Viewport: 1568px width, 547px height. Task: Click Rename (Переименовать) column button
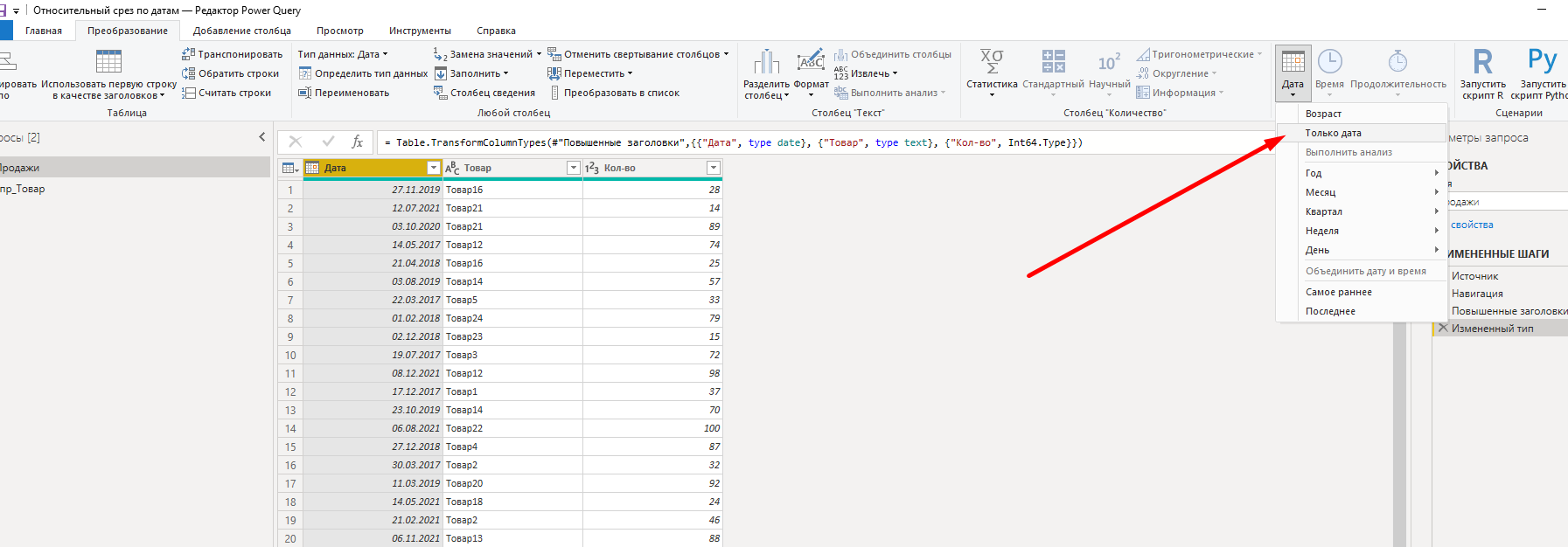point(344,93)
